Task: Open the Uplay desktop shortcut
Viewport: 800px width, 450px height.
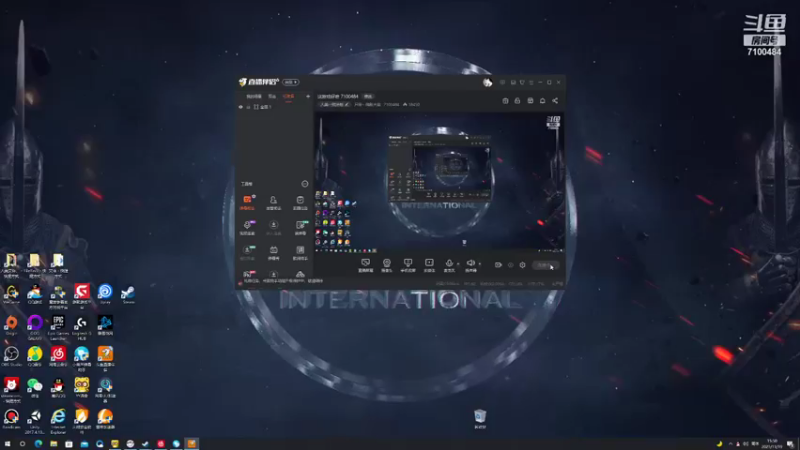Action: click(x=105, y=294)
